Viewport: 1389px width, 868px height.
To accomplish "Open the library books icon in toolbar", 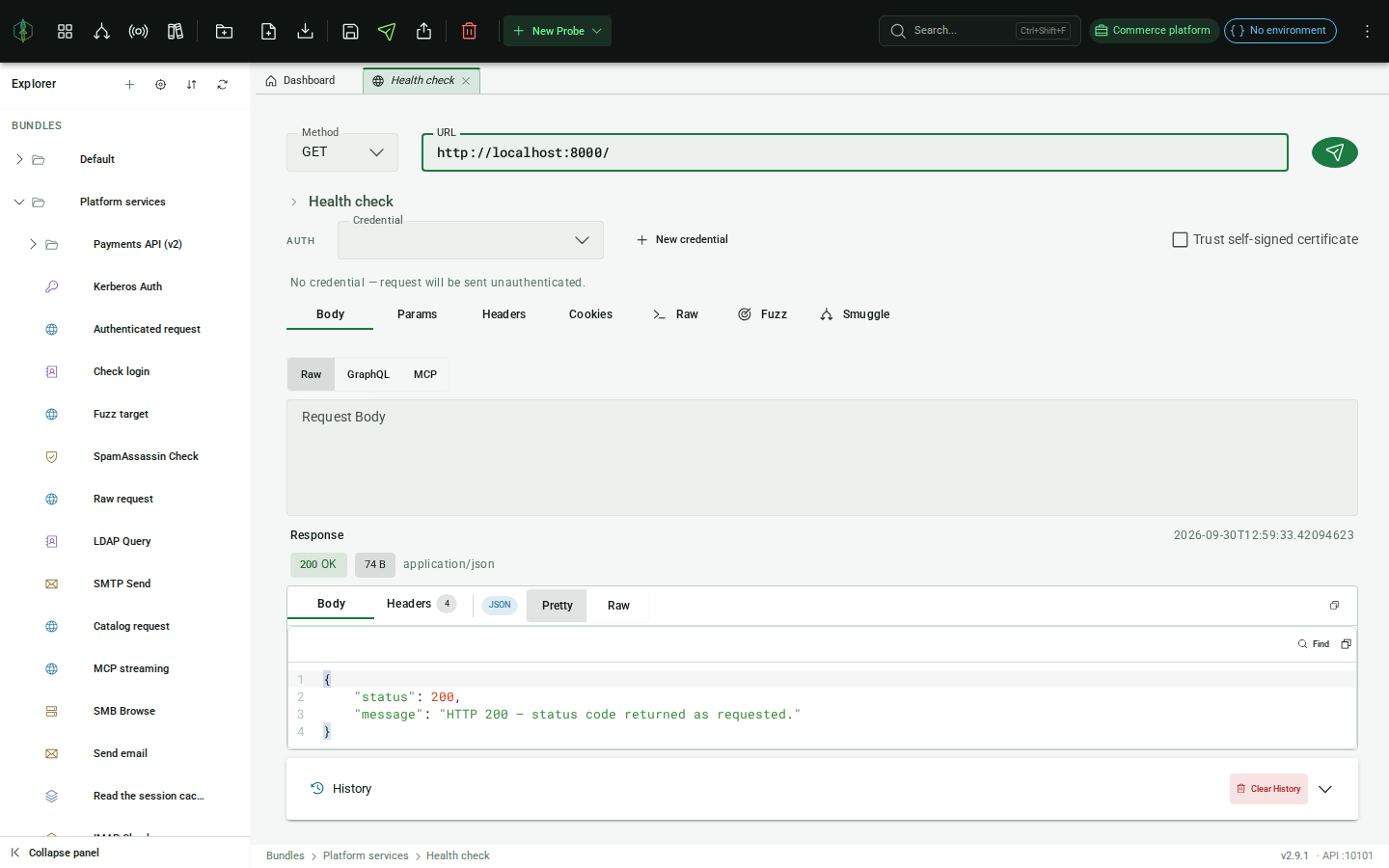I will (175, 31).
